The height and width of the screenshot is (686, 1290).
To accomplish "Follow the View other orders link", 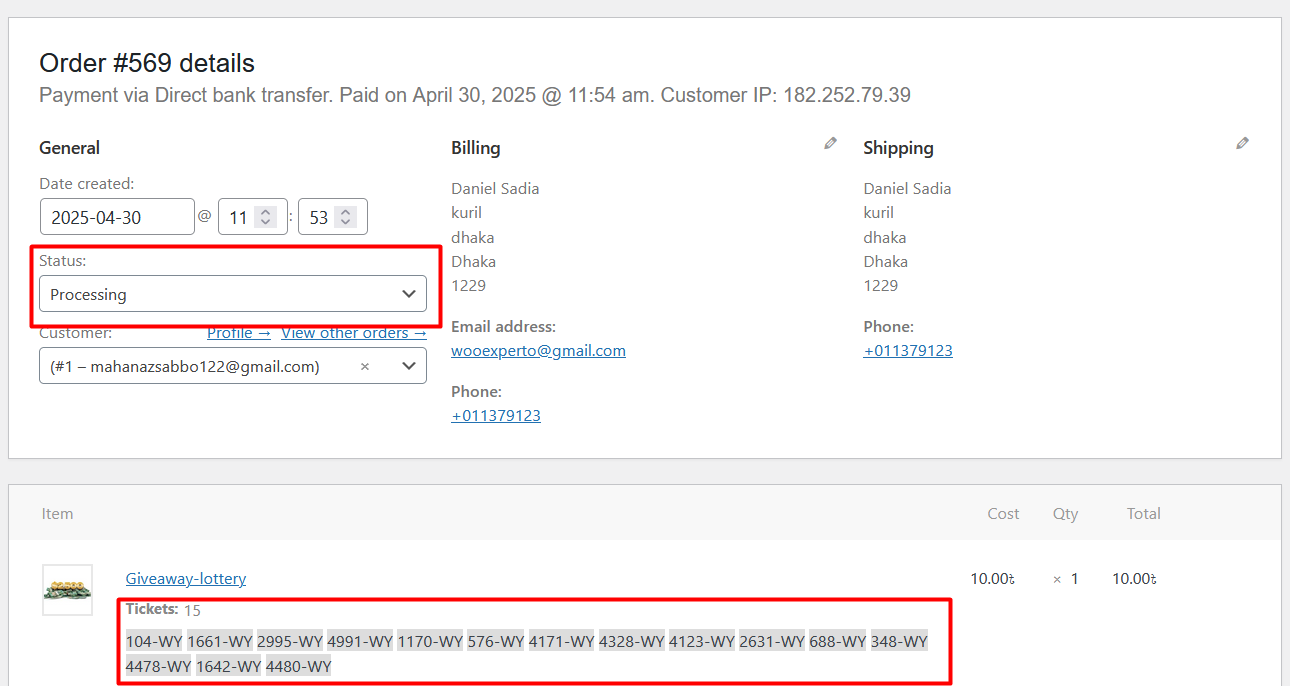I will (x=353, y=333).
